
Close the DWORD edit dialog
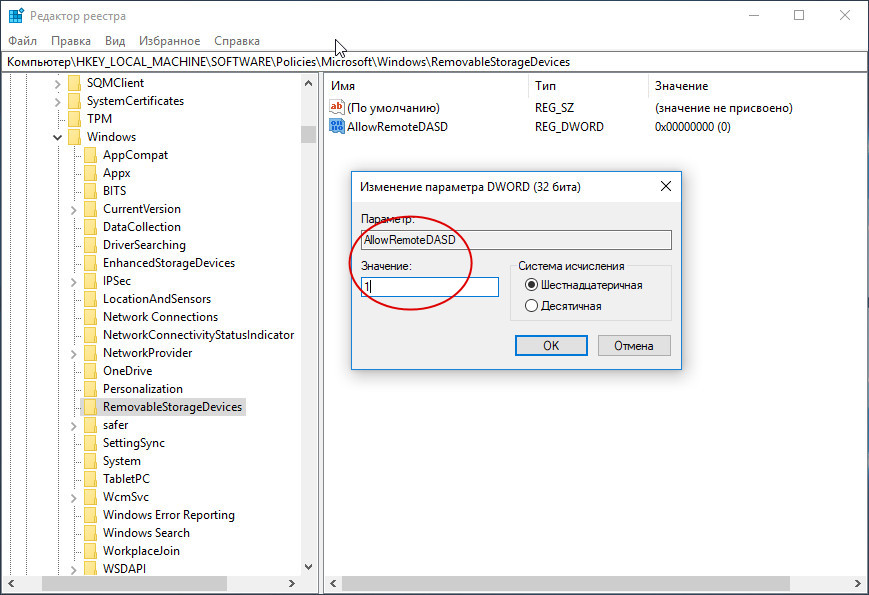click(666, 186)
